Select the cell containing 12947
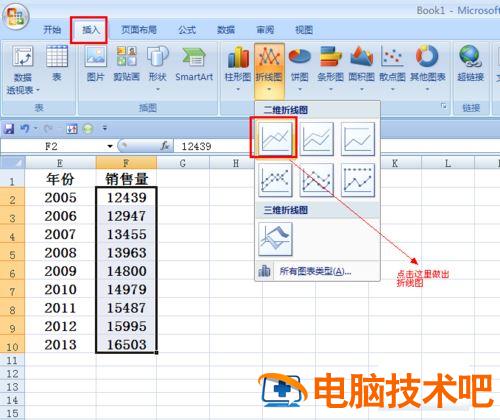The height and width of the screenshot is (420, 500). click(x=126, y=216)
